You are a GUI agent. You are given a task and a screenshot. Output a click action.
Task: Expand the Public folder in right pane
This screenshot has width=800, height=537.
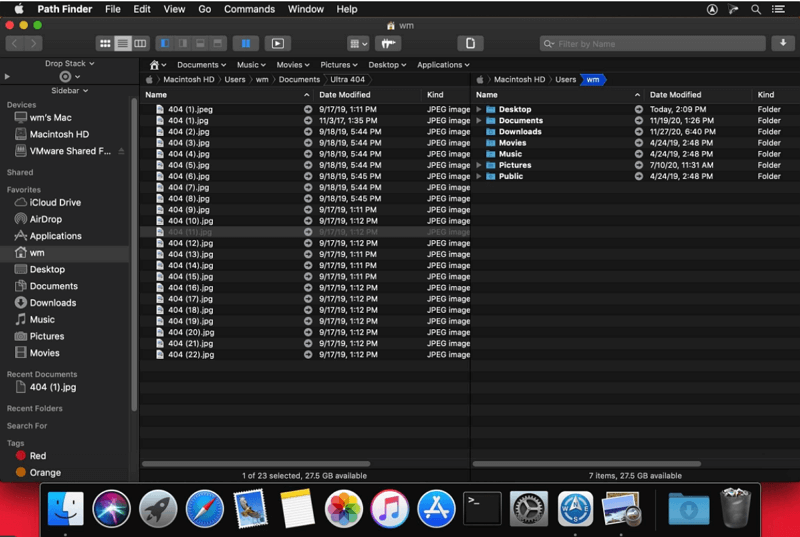pos(479,176)
